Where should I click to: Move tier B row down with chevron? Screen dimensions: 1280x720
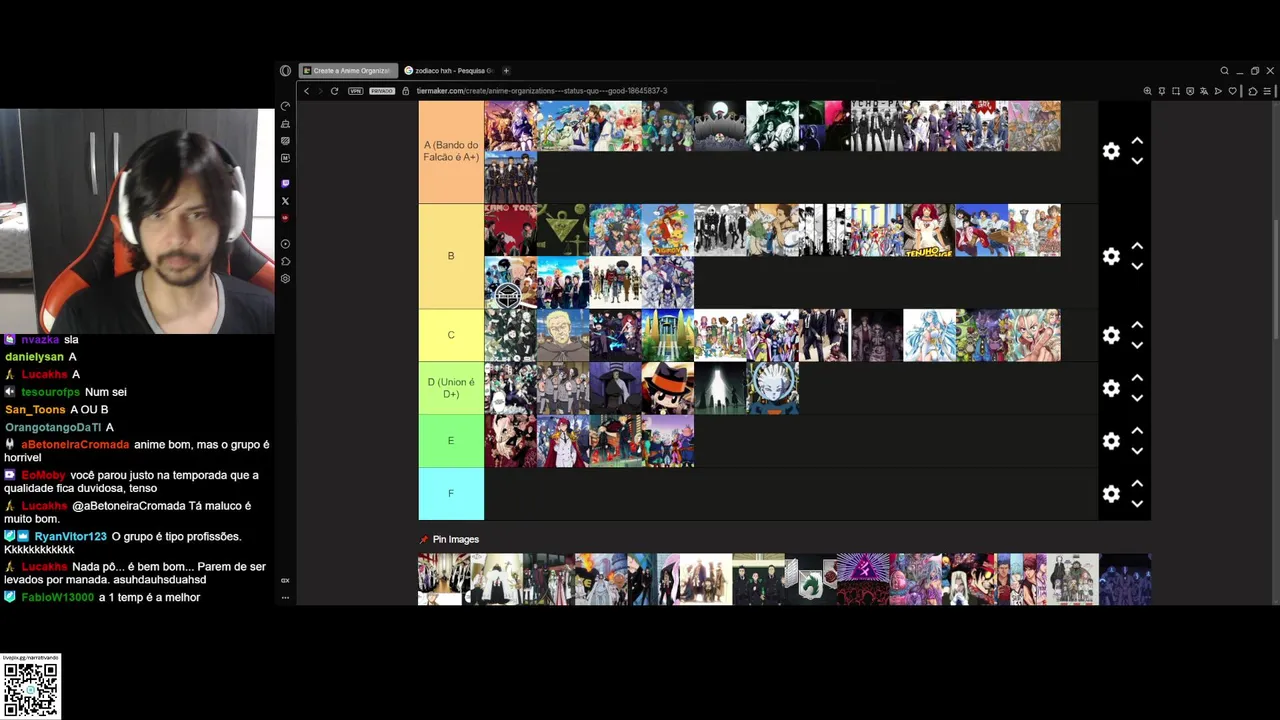[1137, 266]
